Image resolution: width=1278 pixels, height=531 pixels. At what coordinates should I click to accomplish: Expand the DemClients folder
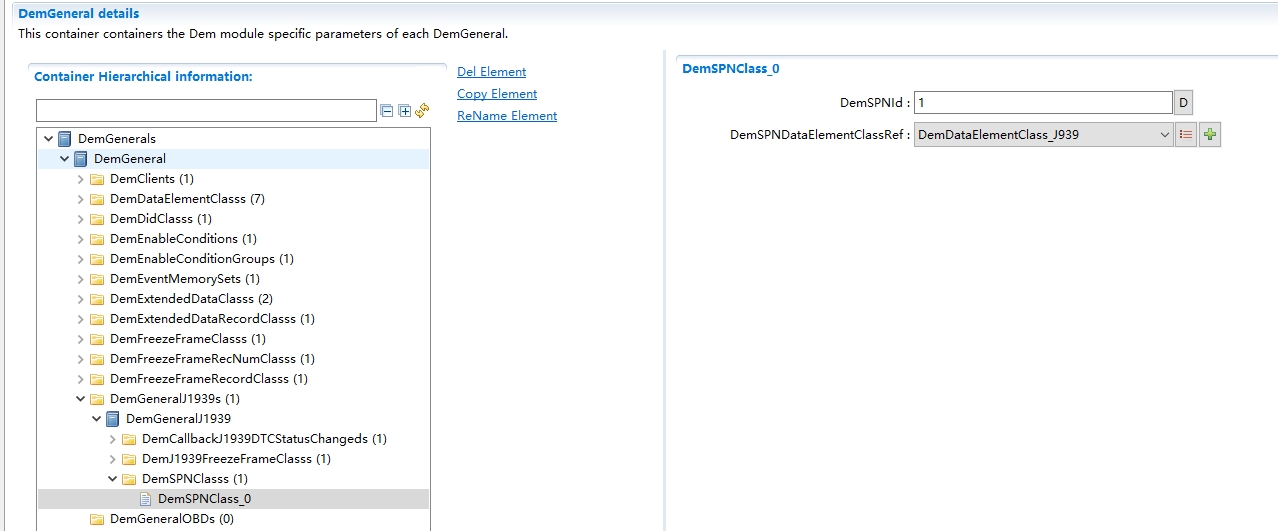click(81, 179)
